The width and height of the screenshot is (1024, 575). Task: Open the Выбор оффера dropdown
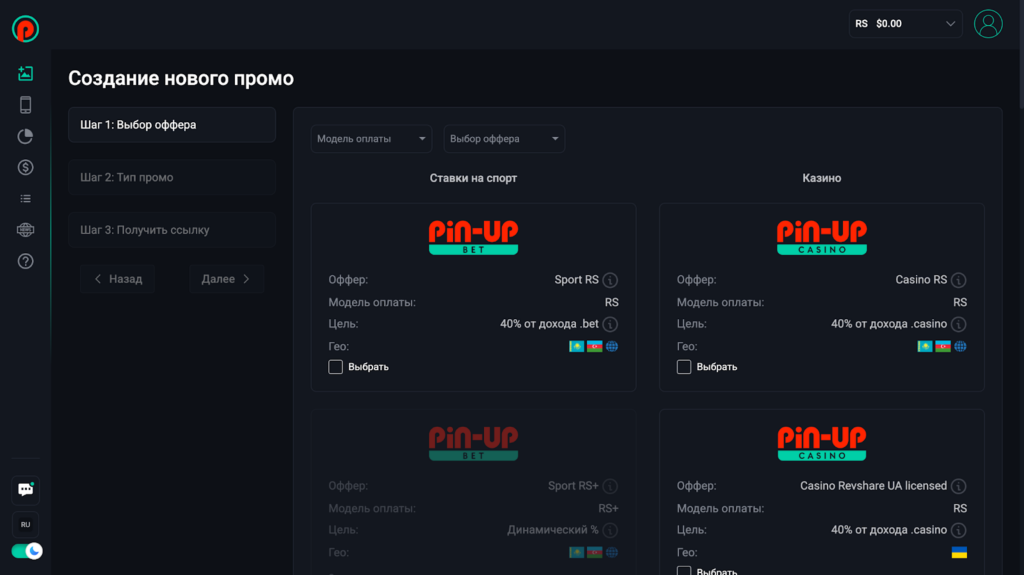coord(504,139)
